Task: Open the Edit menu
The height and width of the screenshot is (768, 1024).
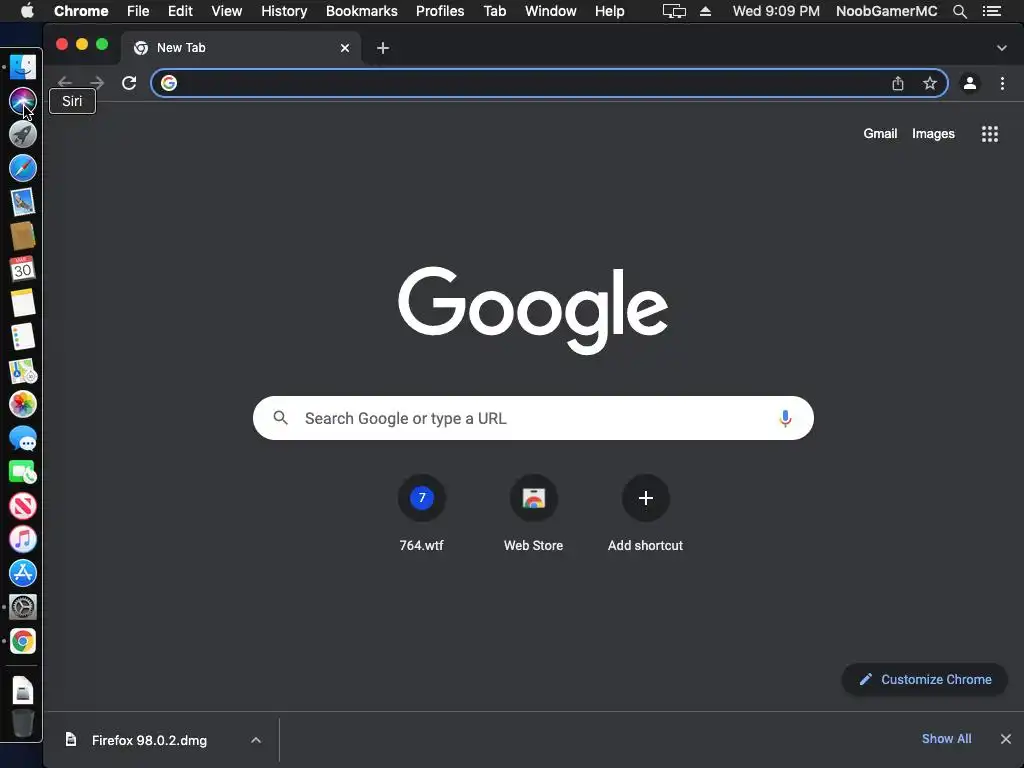Action: 180,11
